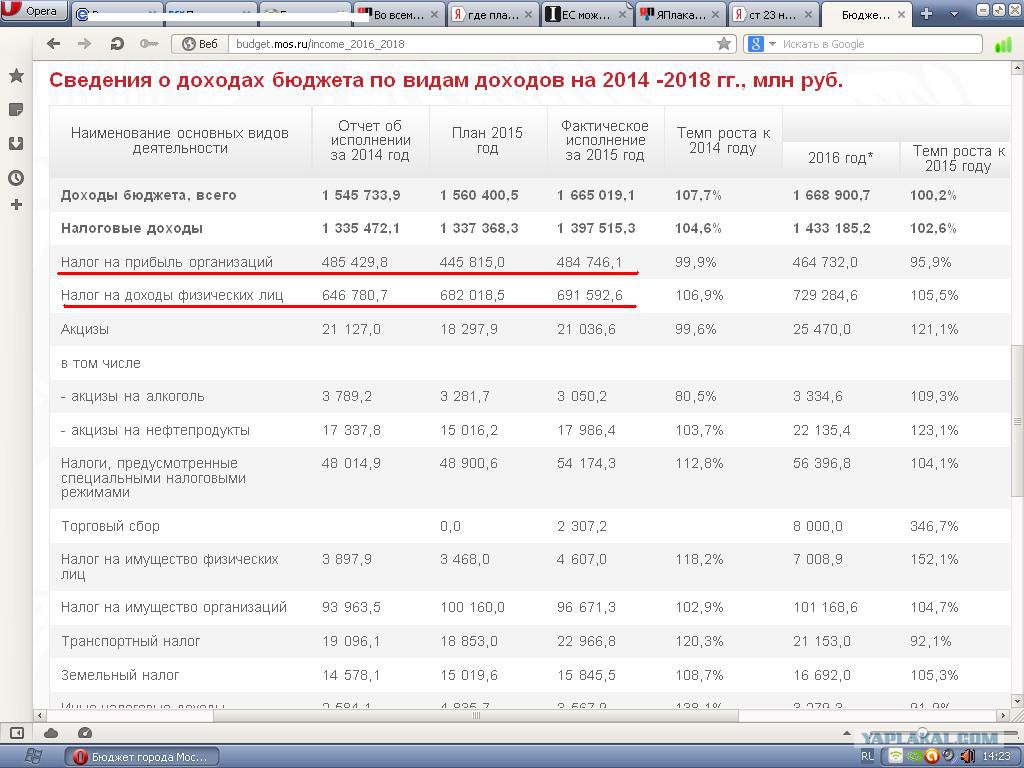Click the value 1 665 019,1

click(596, 195)
